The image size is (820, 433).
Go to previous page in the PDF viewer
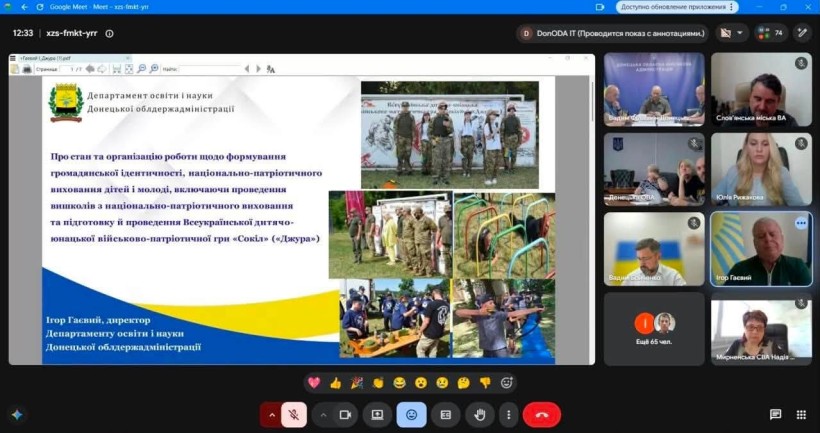coord(89,69)
